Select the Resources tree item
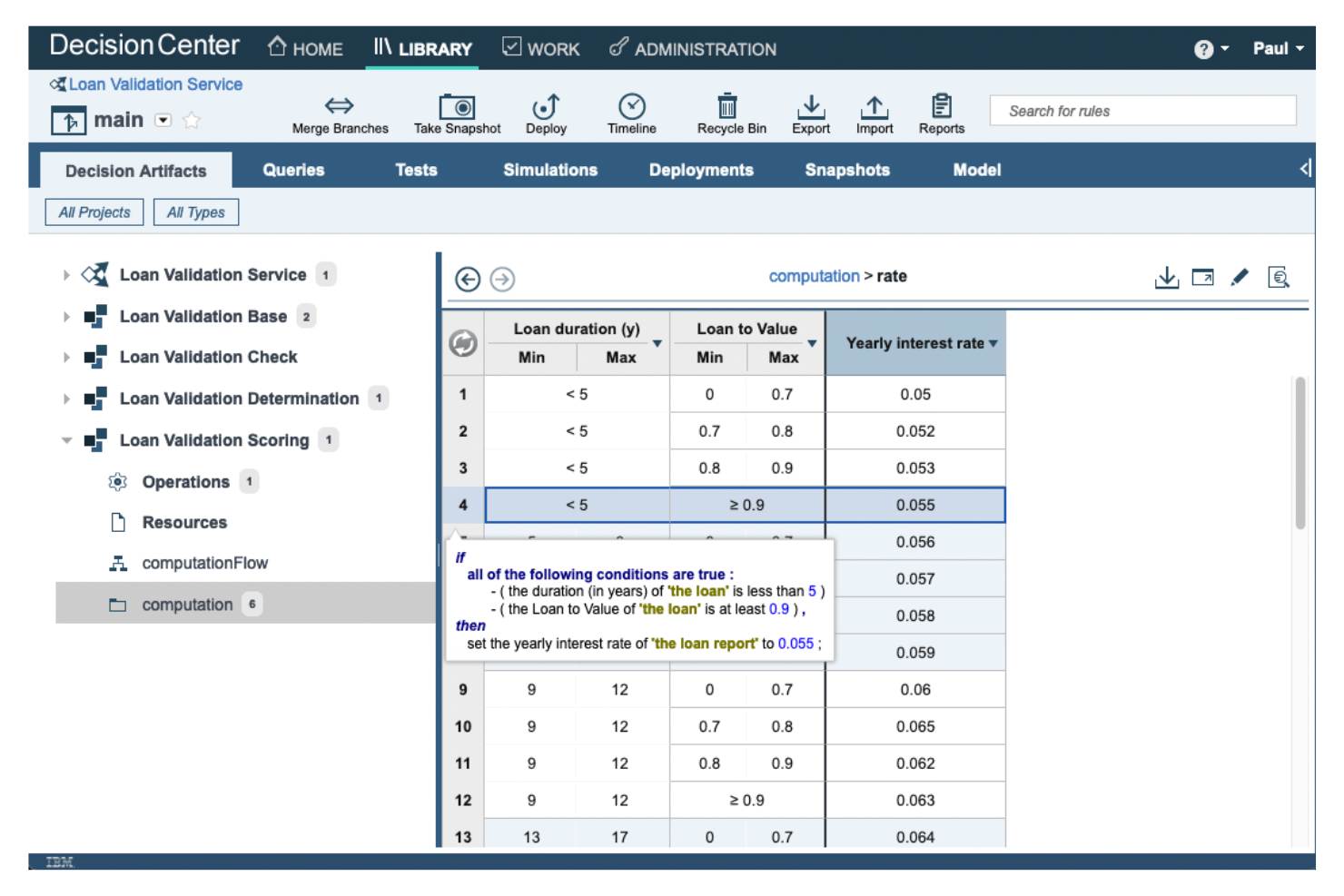Image resolution: width=1344 pixels, height=896 pixels. [x=184, y=522]
